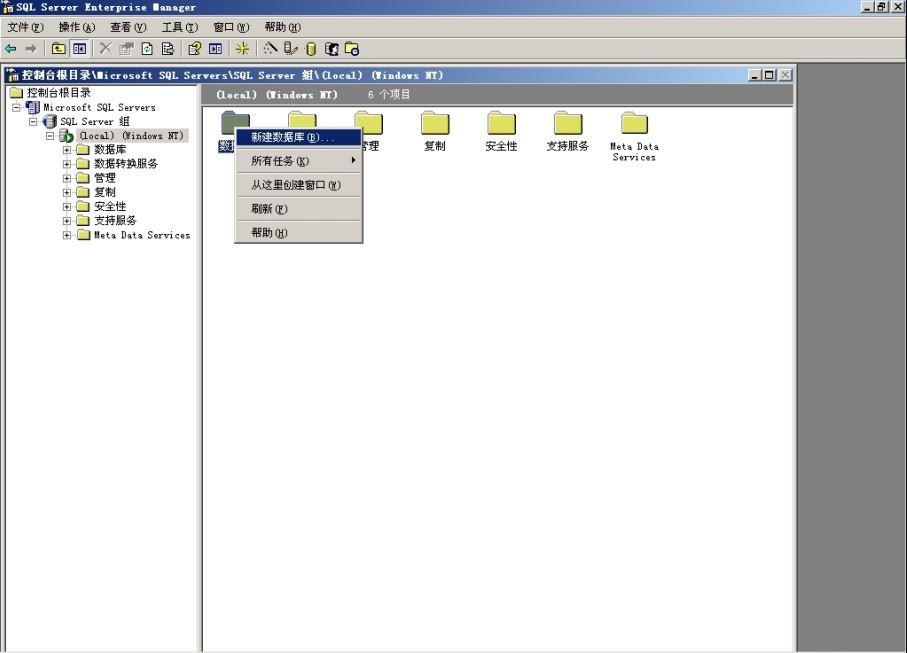Open the 操作 menu
Screen dimensions: 907x653
pos(76,27)
